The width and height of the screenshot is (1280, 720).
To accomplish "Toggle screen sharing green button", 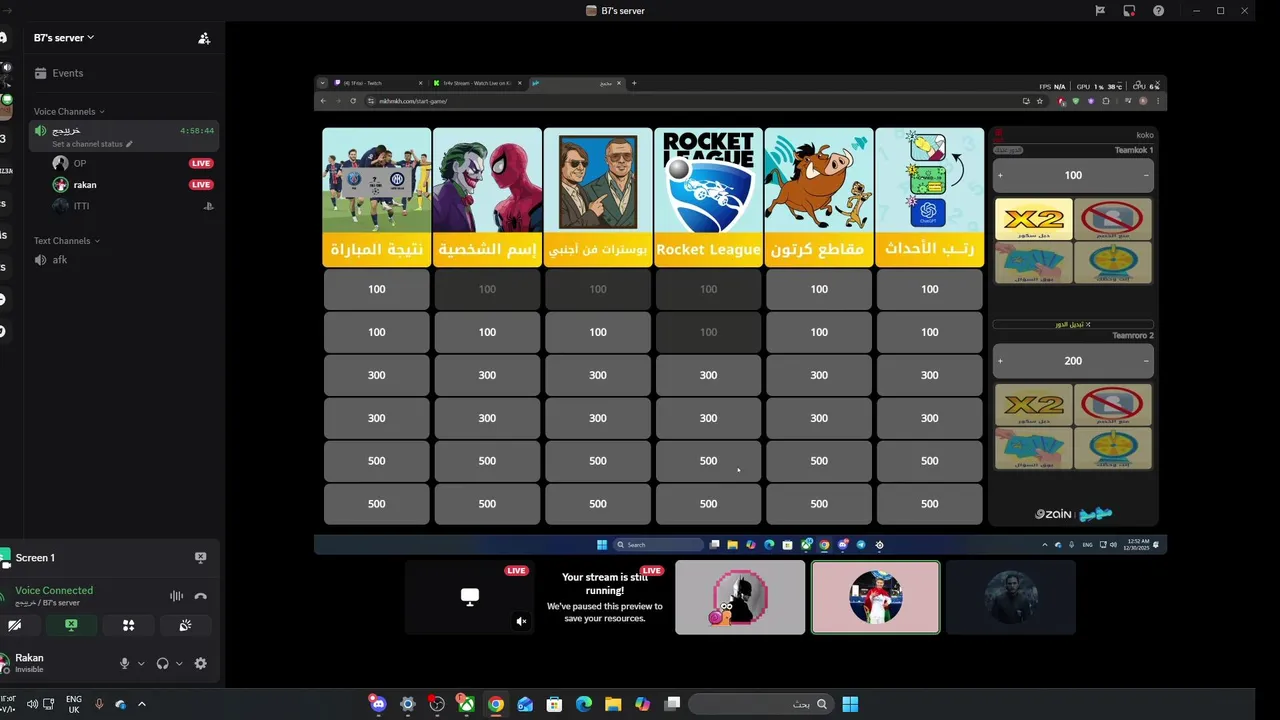I will (71, 625).
